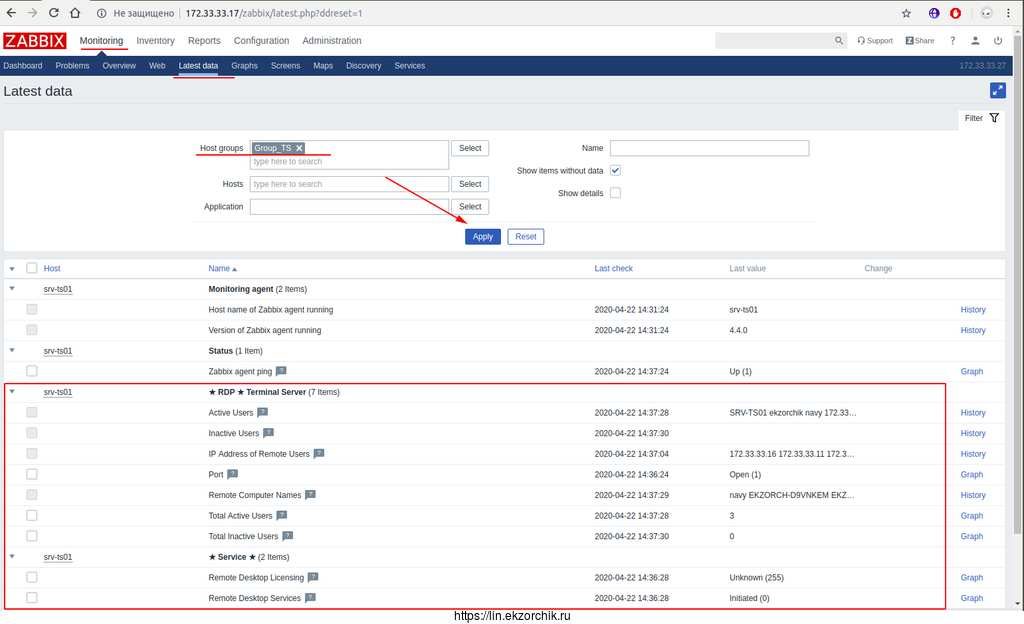
Task: Check the Zabbix agent ping row checkbox
Action: click(x=32, y=371)
